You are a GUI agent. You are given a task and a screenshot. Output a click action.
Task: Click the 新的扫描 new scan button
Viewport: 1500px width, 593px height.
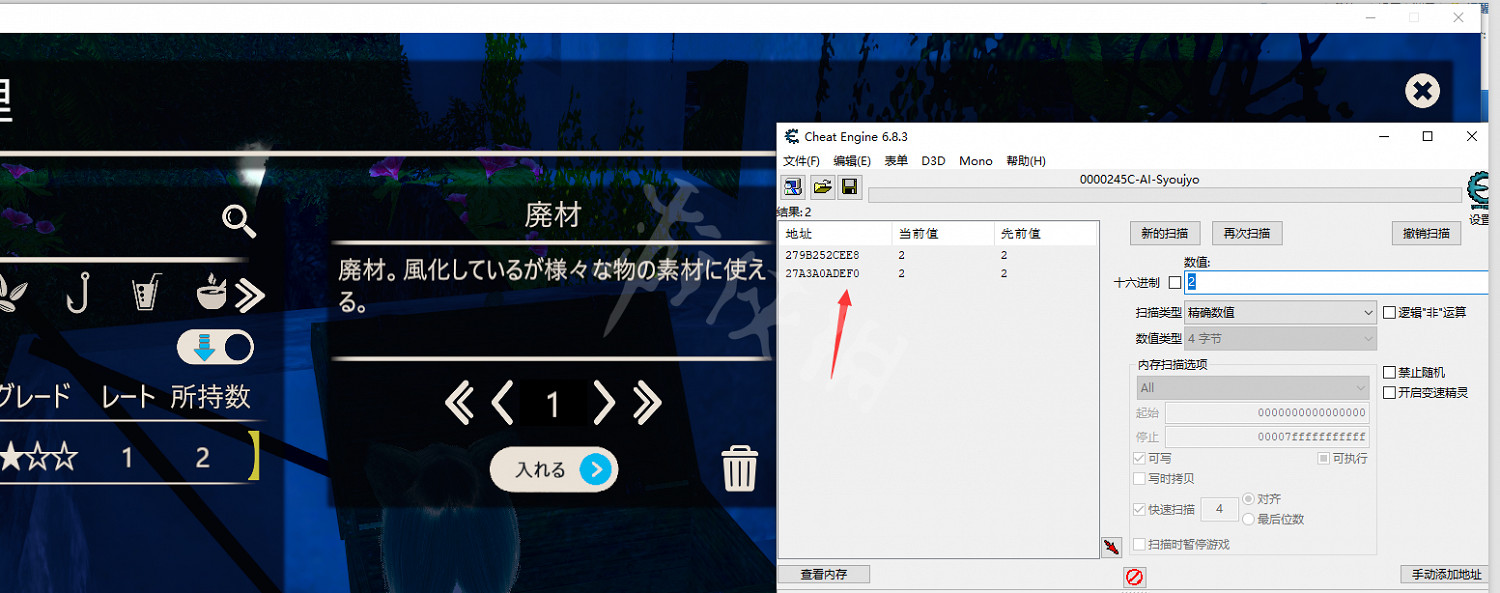pos(1164,233)
